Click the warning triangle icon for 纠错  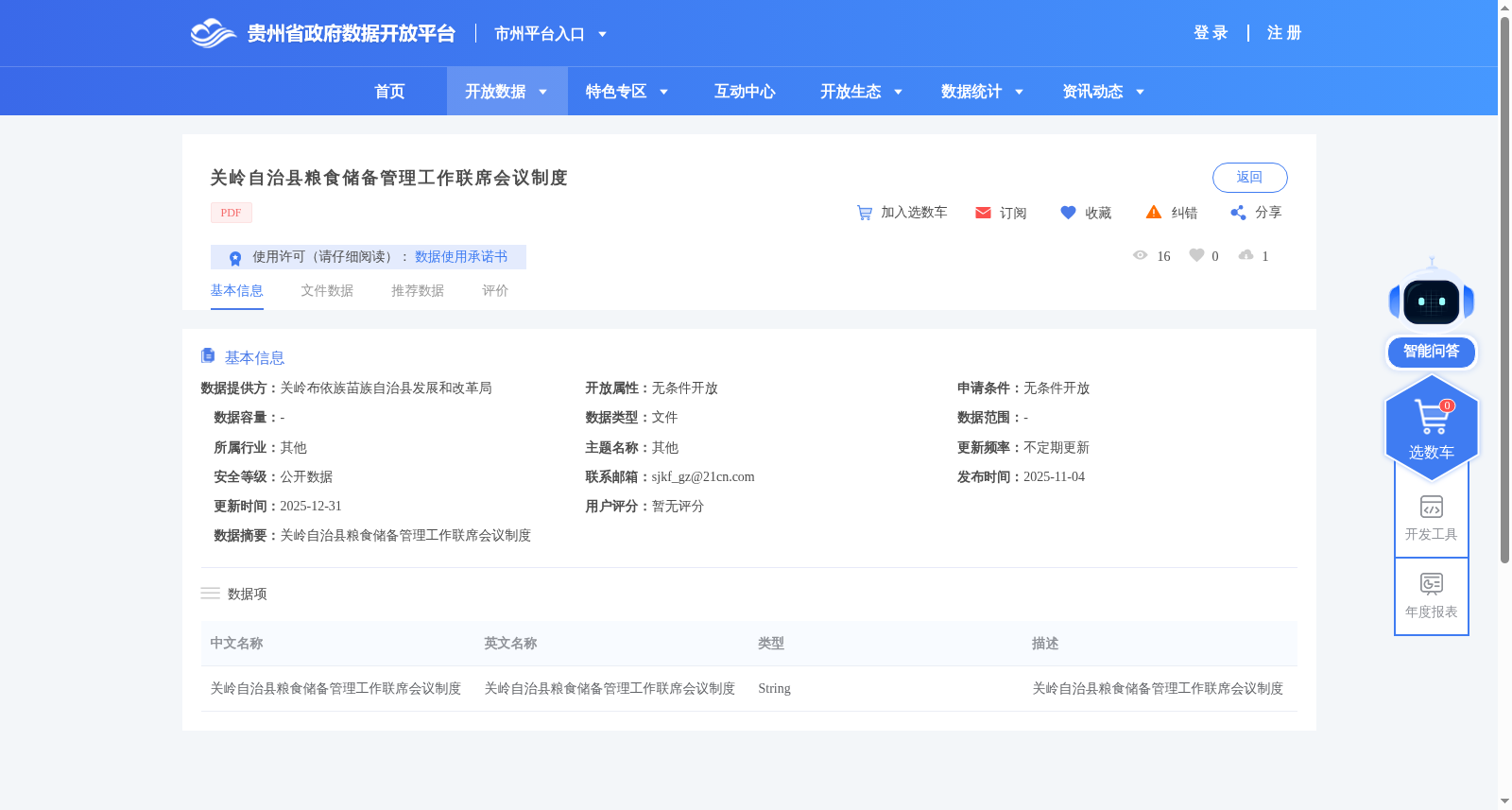(1154, 213)
